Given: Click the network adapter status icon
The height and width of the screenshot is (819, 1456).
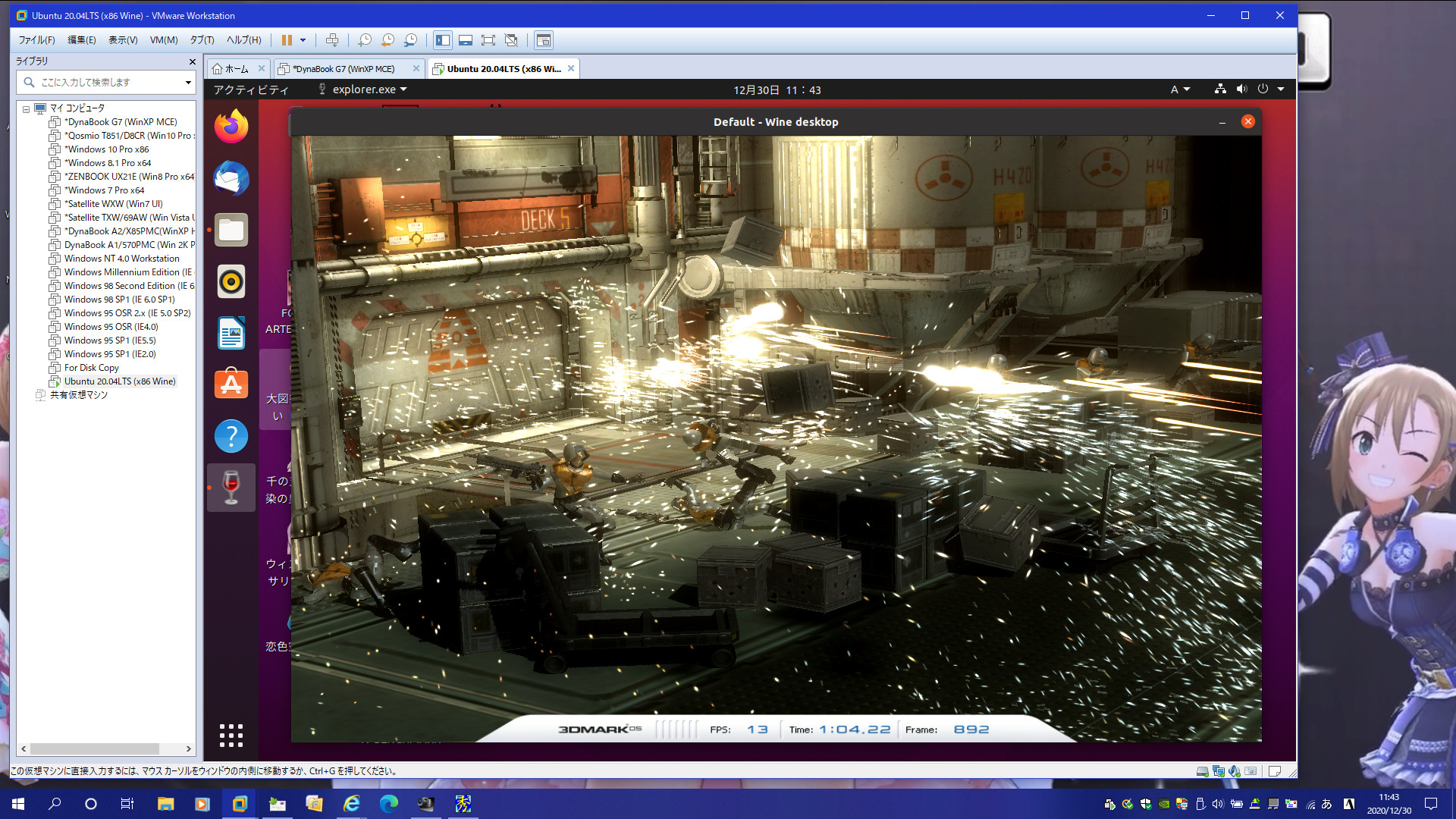Looking at the screenshot, I should coord(1219,771).
